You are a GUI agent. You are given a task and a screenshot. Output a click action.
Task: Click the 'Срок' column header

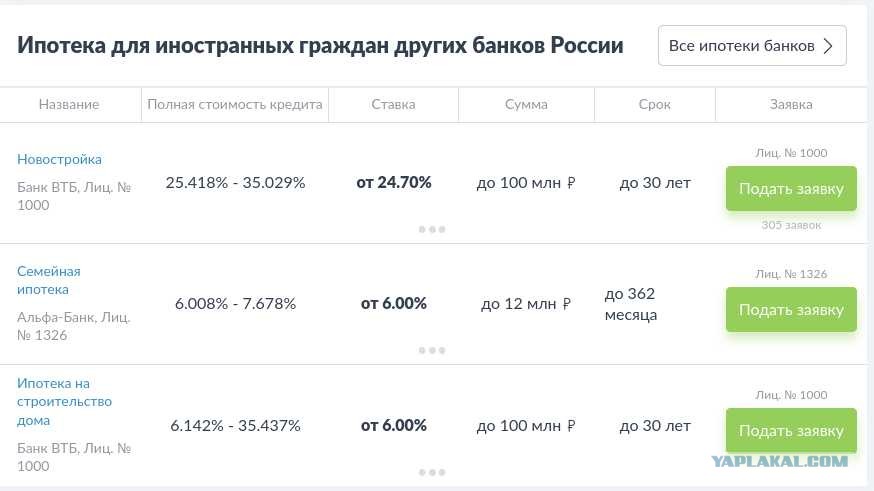[x=654, y=104]
